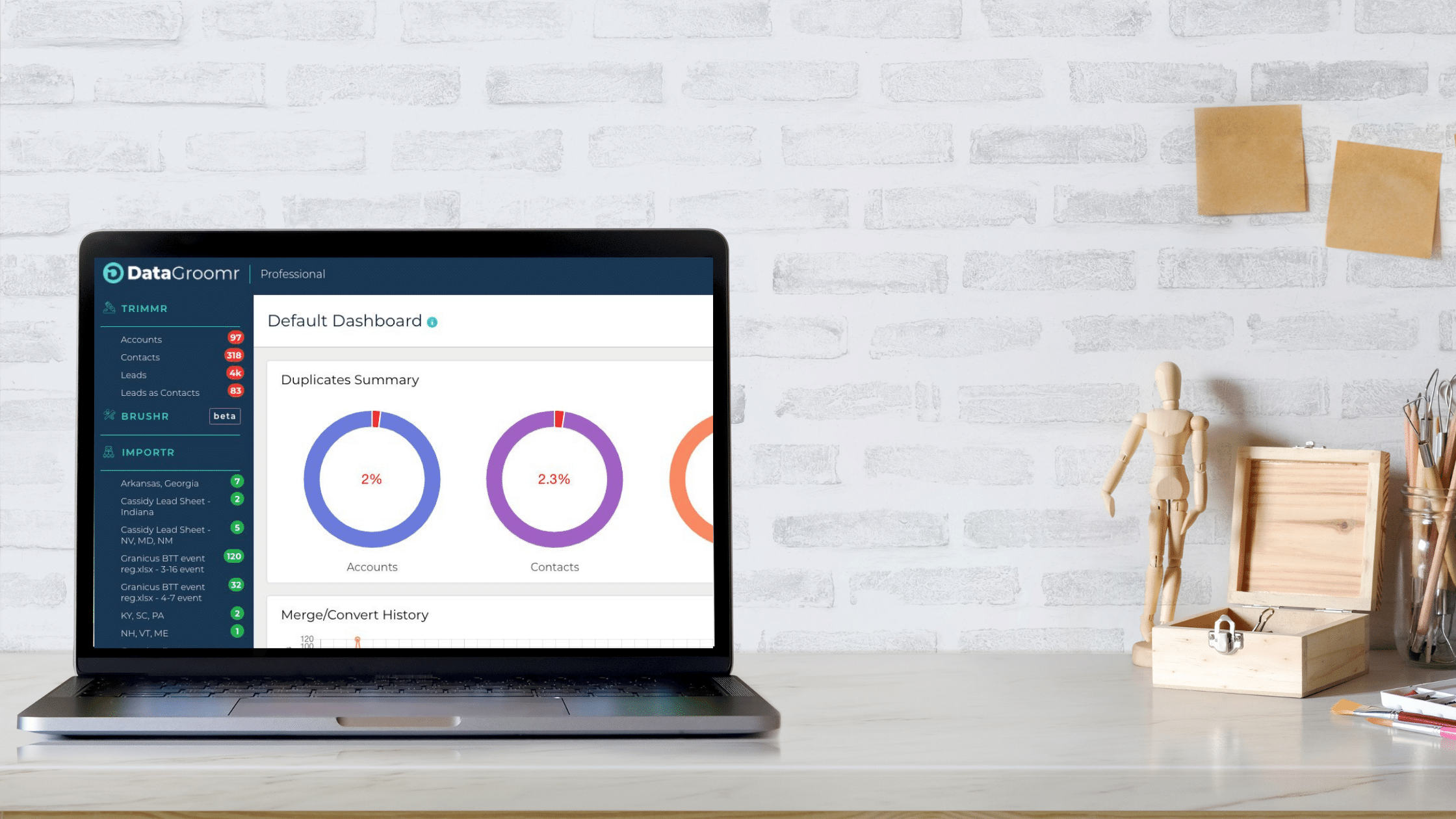Click Leads as Contacts in TRIMMR

[x=159, y=392]
